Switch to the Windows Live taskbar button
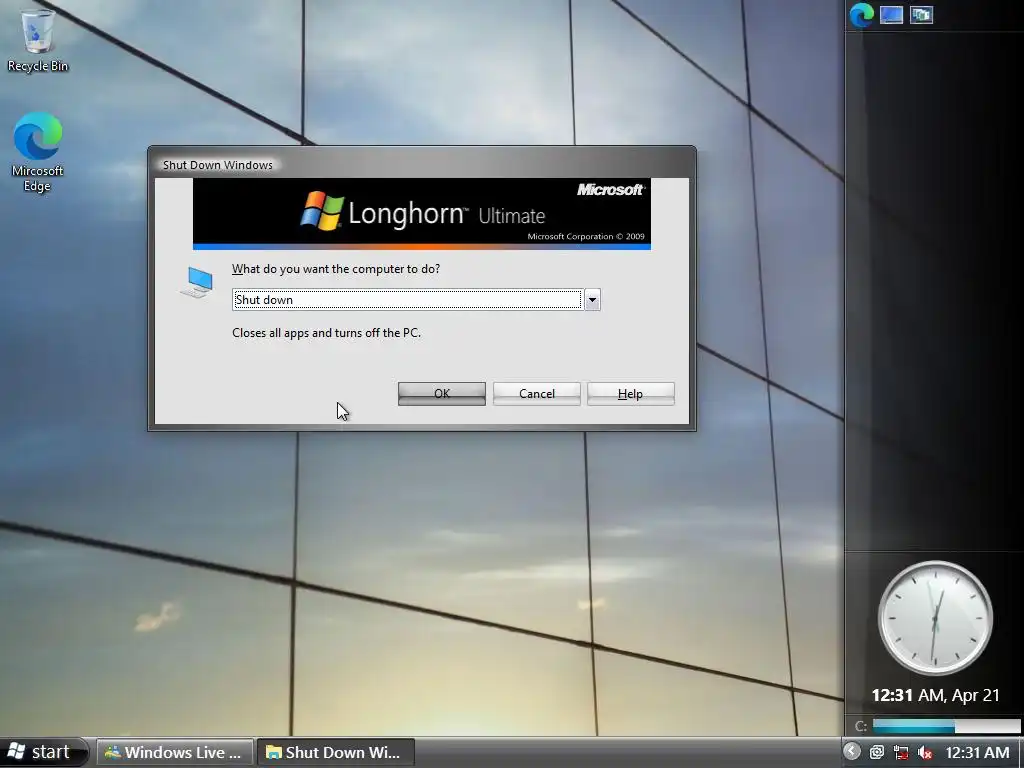Screen dimensions: 1024x768 pos(175,752)
